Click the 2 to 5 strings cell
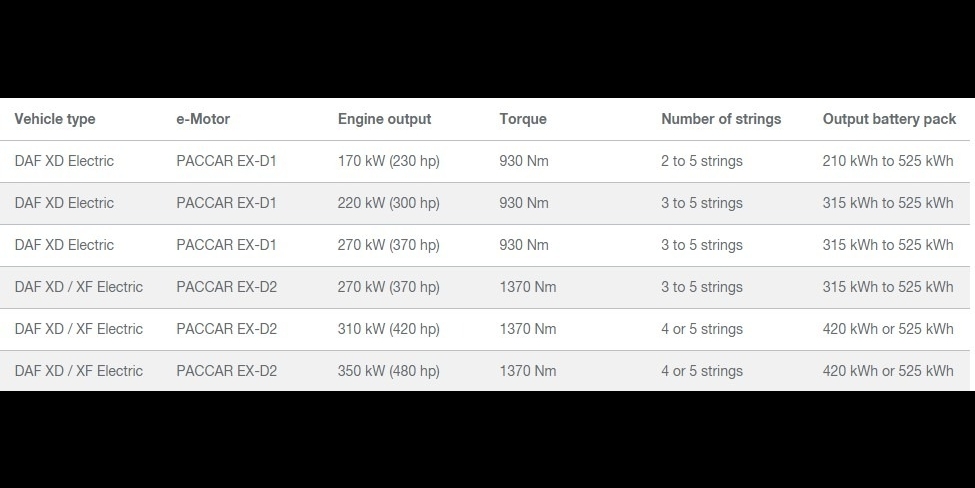Image resolution: width=975 pixels, height=488 pixels. pyautogui.click(x=701, y=161)
